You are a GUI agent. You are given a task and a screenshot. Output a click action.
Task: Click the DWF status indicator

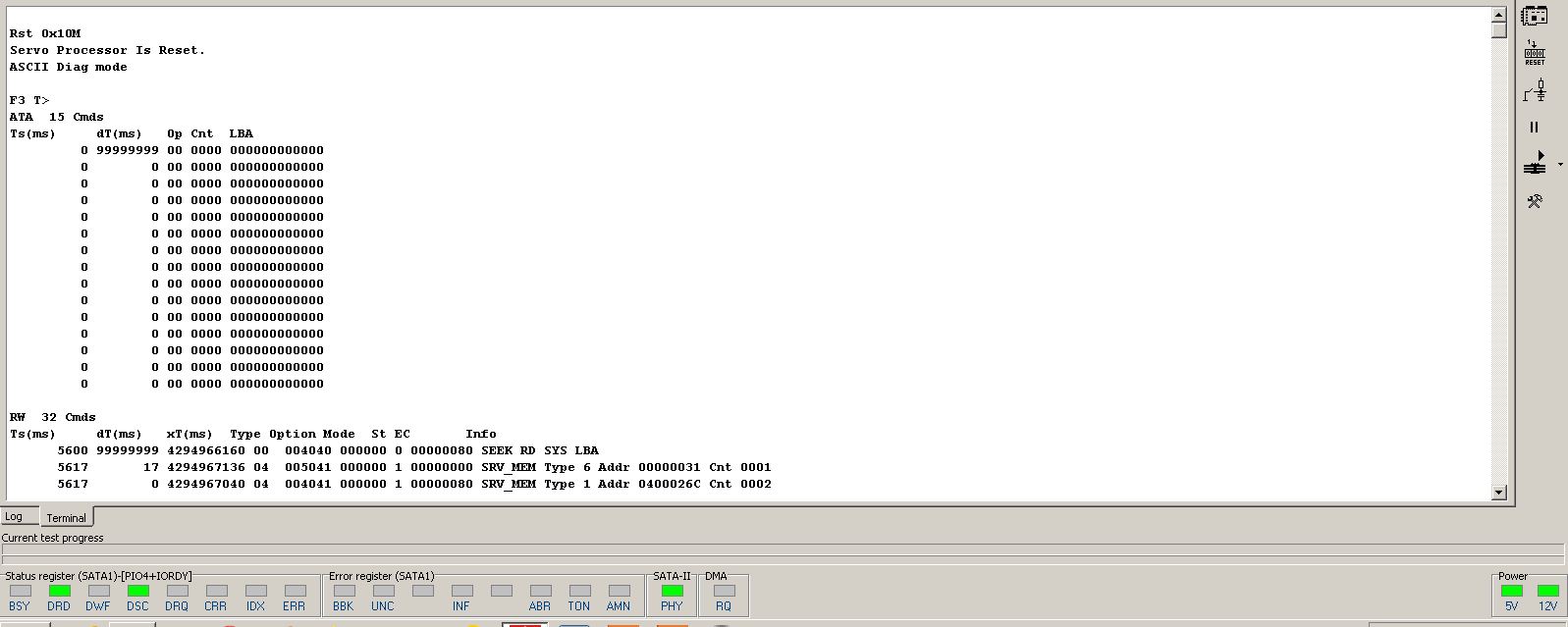99,591
